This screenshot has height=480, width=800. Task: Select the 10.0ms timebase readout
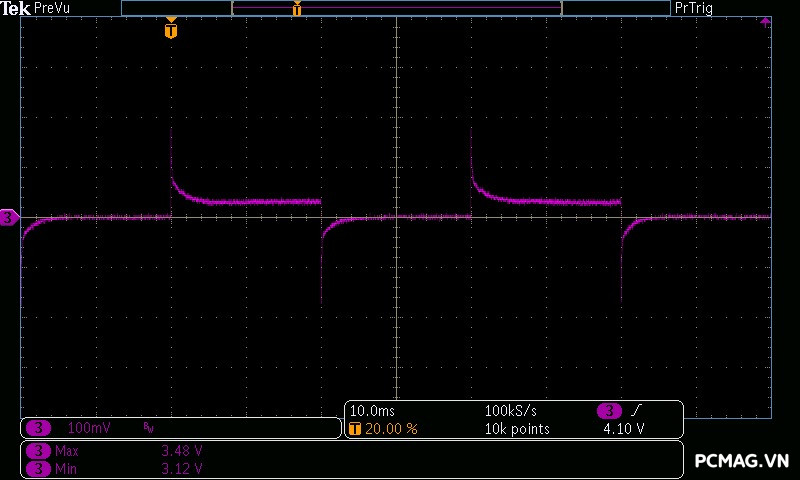tap(372, 411)
